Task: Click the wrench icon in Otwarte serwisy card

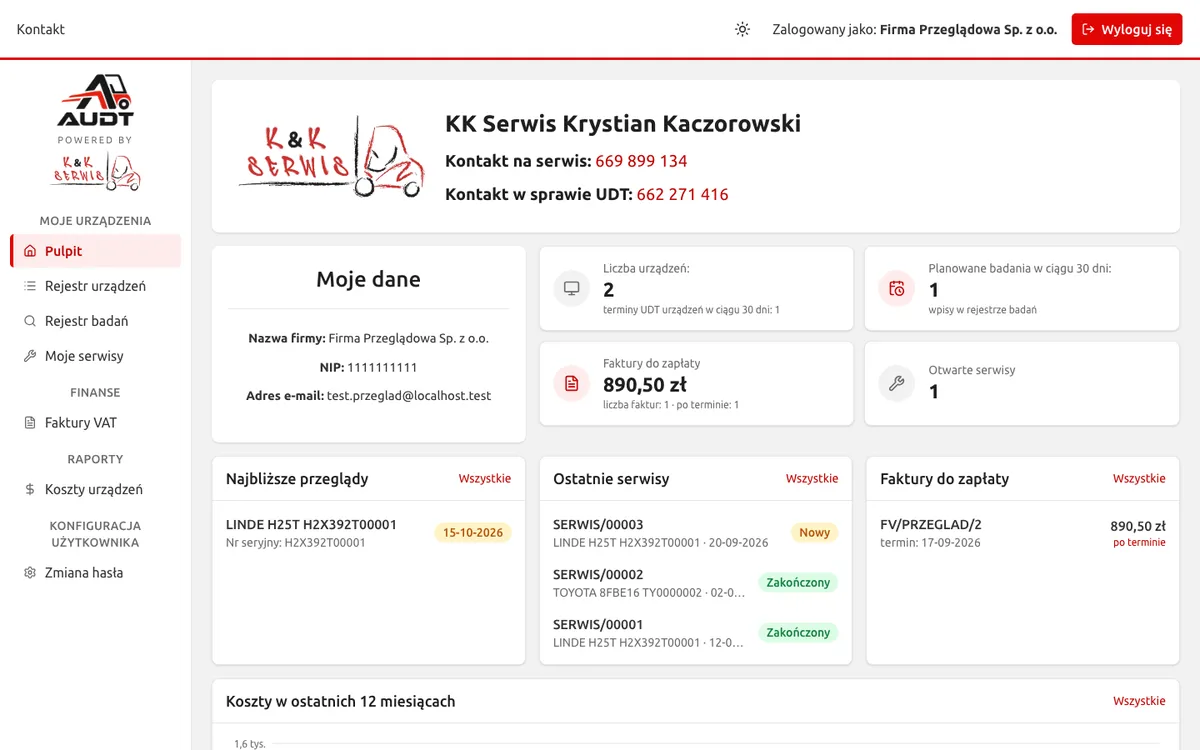Action: click(897, 384)
